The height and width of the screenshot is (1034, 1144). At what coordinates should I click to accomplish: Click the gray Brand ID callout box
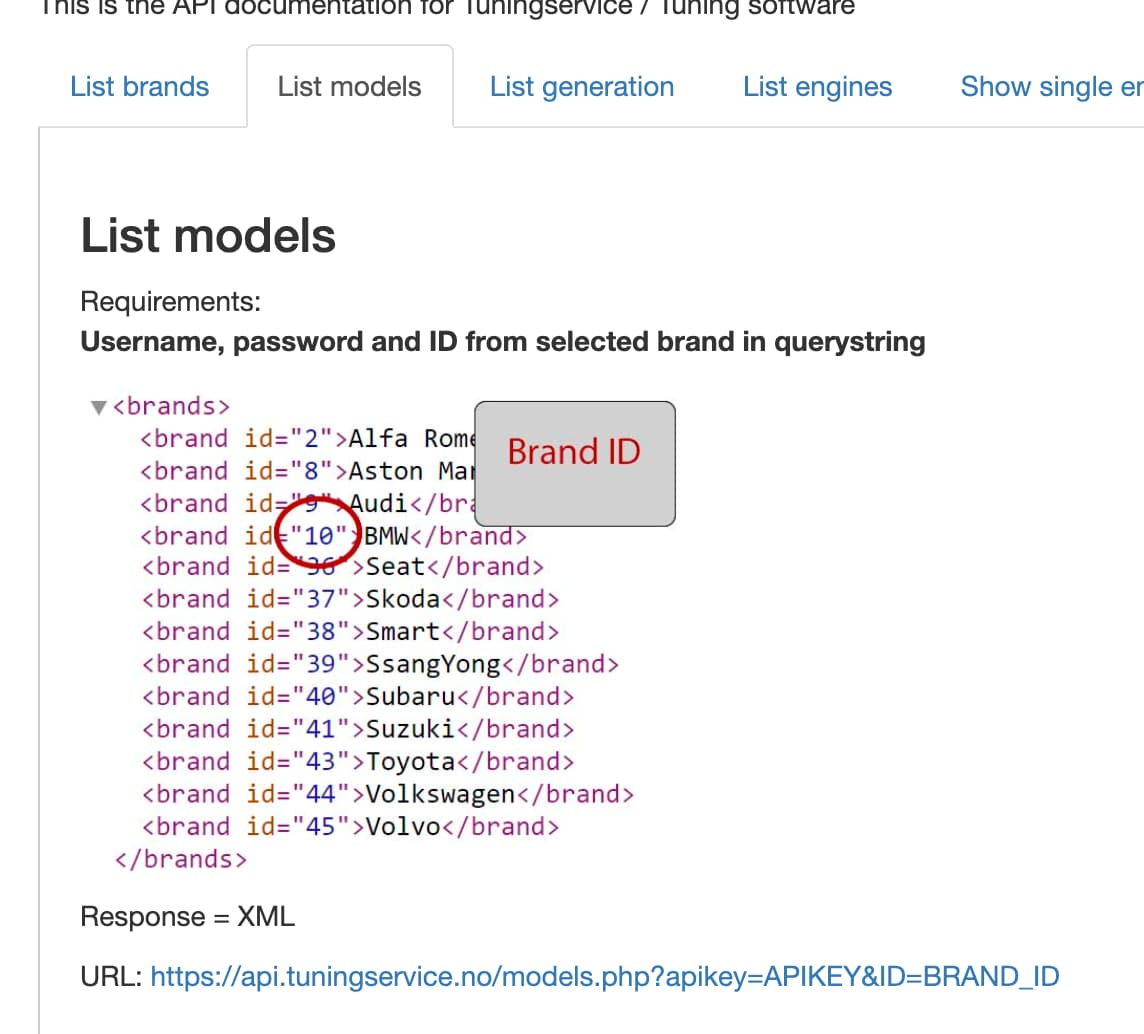click(x=574, y=462)
